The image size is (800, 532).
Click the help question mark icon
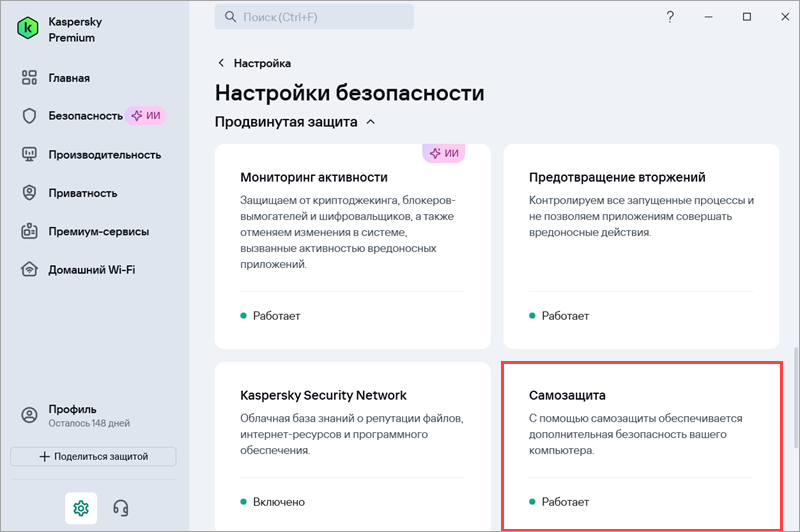[x=670, y=17]
